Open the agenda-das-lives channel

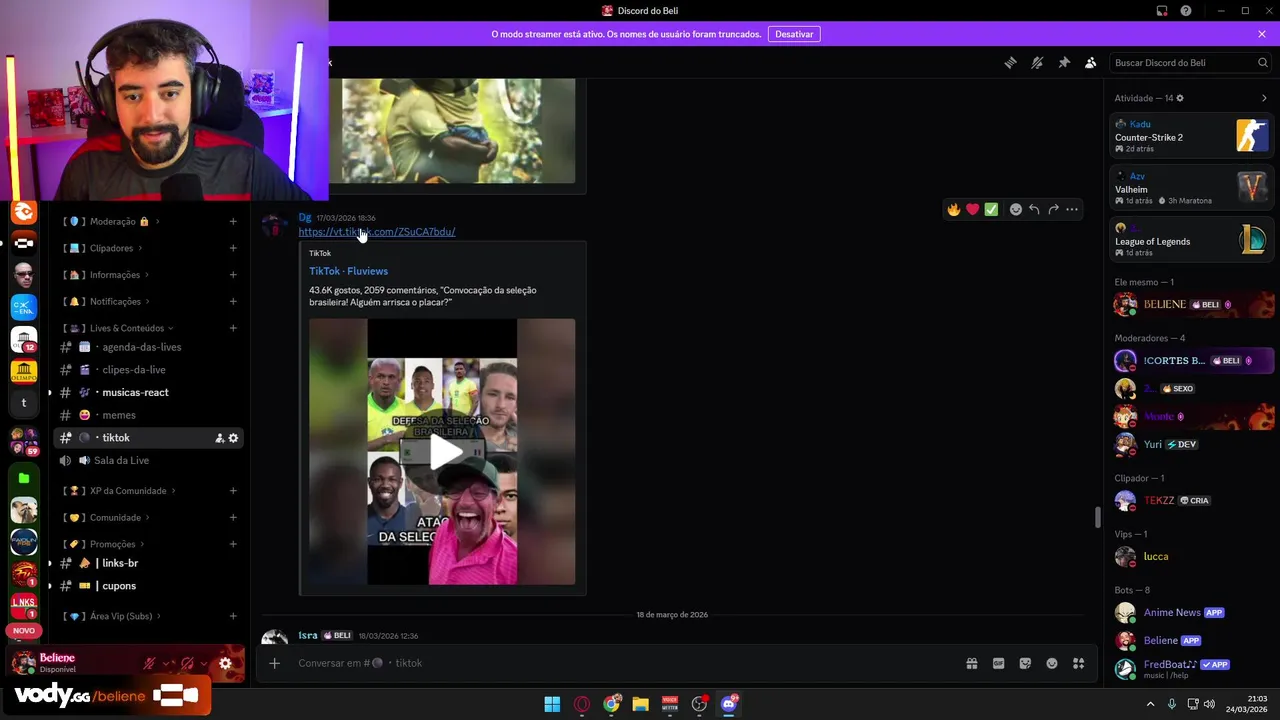pyautogui.click(x=148, y=347)
